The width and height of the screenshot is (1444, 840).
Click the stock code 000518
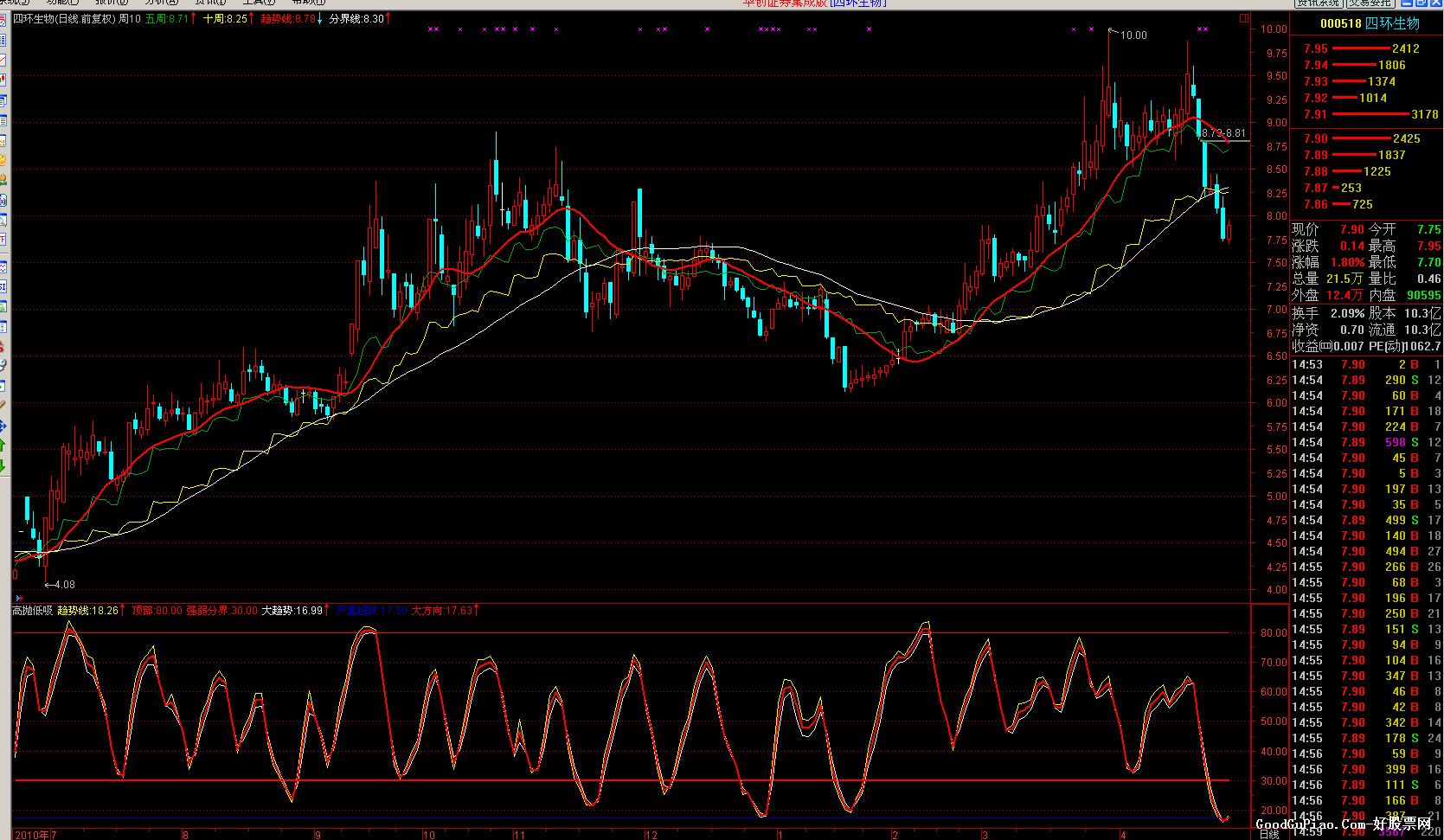[x=1341, y=23]
